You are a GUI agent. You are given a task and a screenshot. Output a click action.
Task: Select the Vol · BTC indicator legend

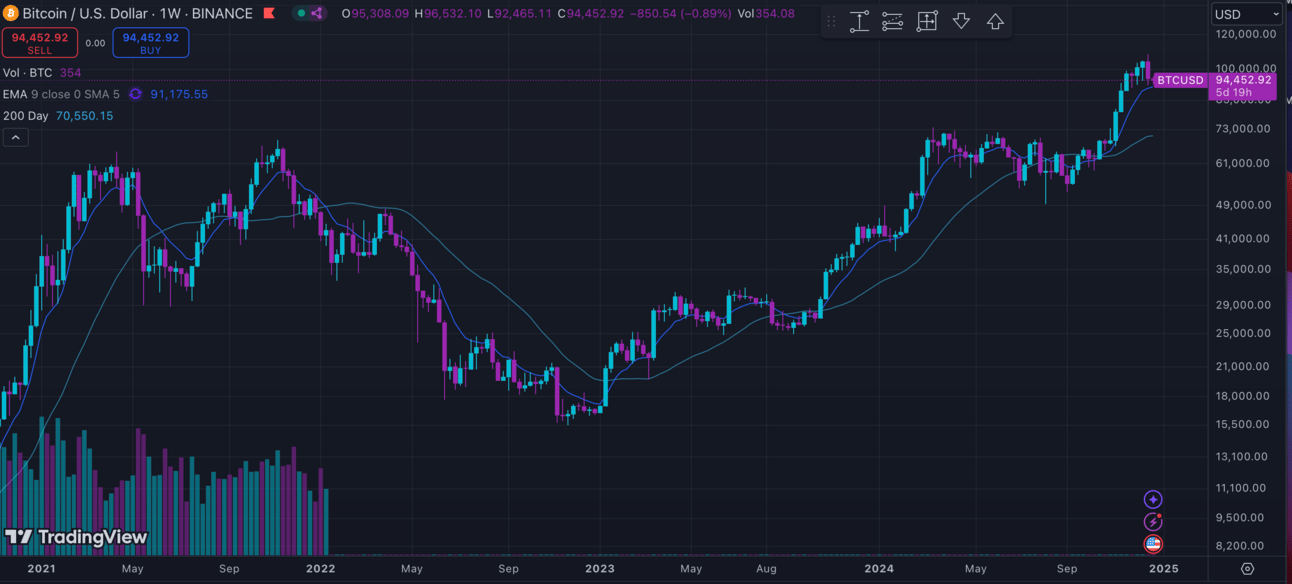click(x=28, y=73)
